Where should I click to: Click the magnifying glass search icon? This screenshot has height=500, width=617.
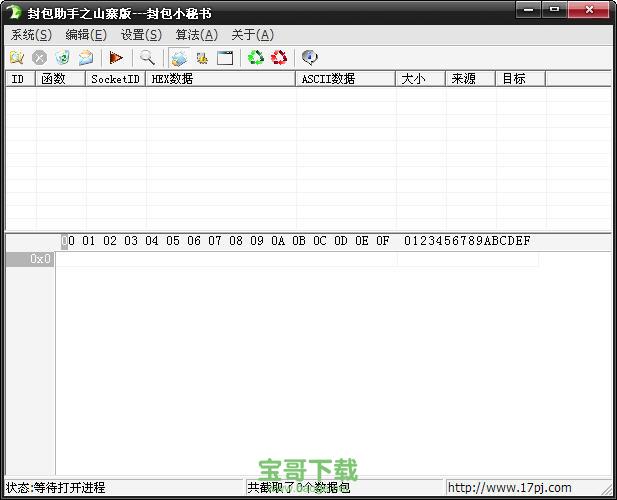click(147, 58)
